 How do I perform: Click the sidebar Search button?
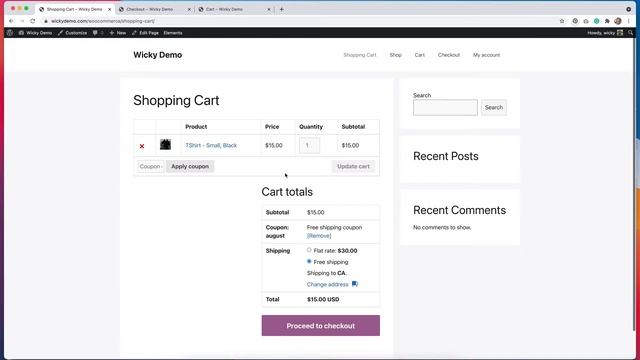click(x=493, y=107)
